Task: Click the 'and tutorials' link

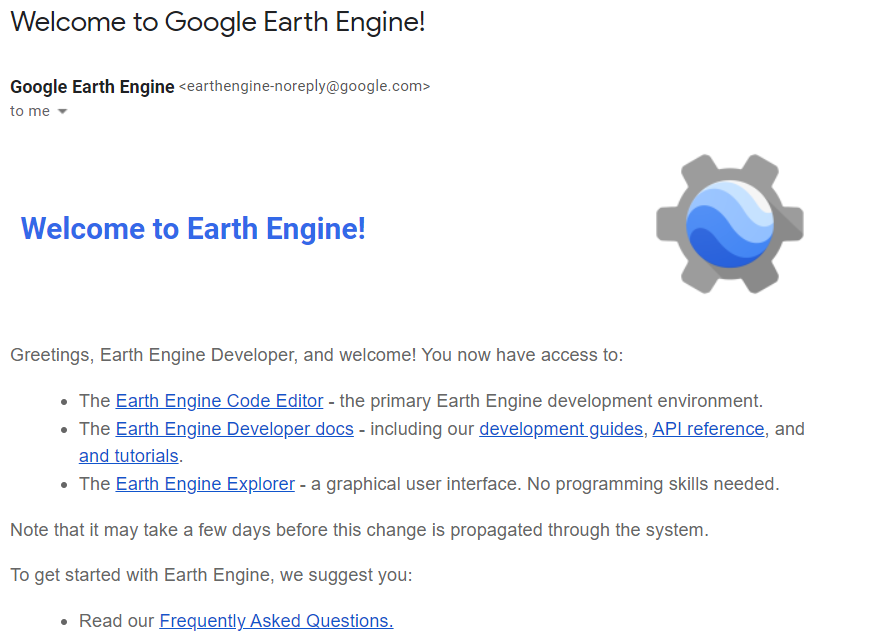Action: point(129,456)
